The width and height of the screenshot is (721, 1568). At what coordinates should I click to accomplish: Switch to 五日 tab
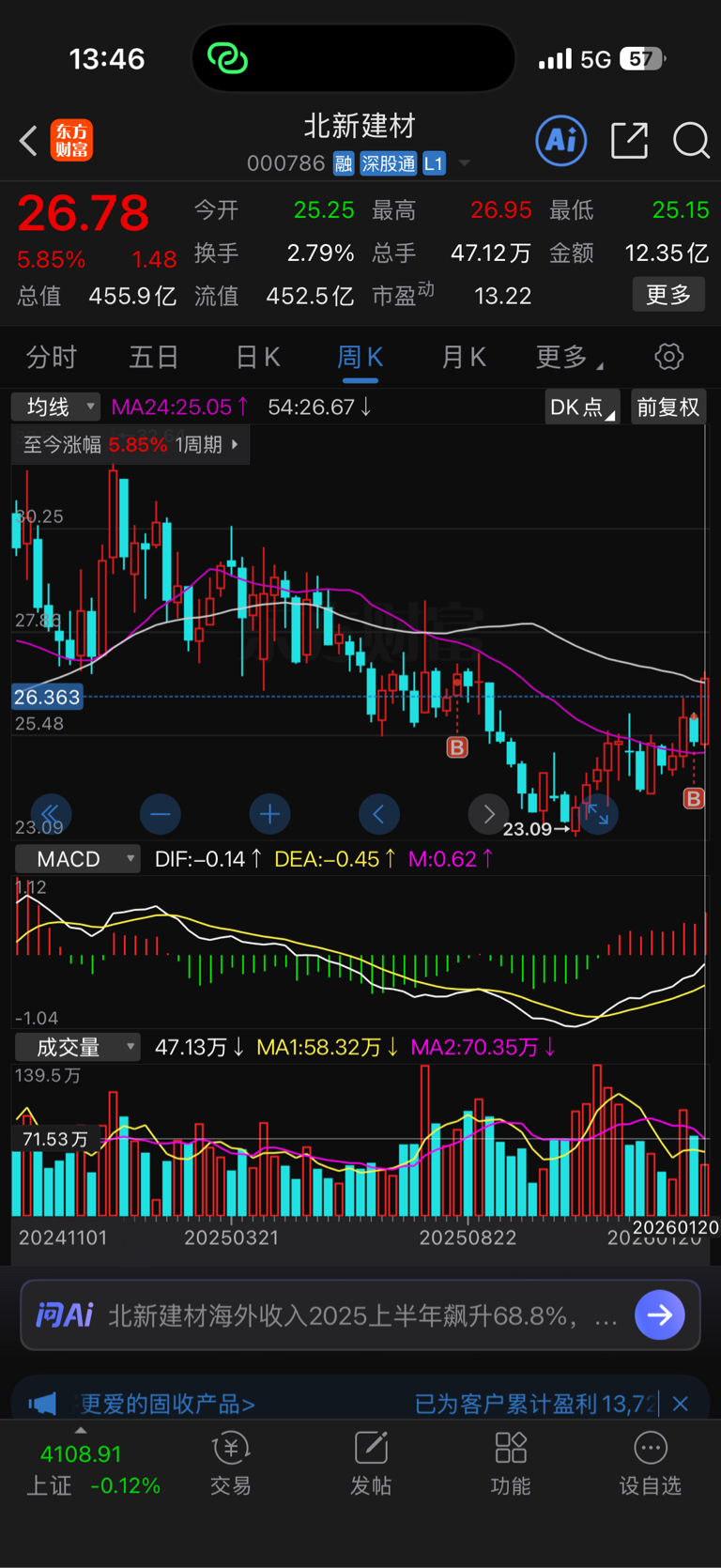click(x=154, y=357)
